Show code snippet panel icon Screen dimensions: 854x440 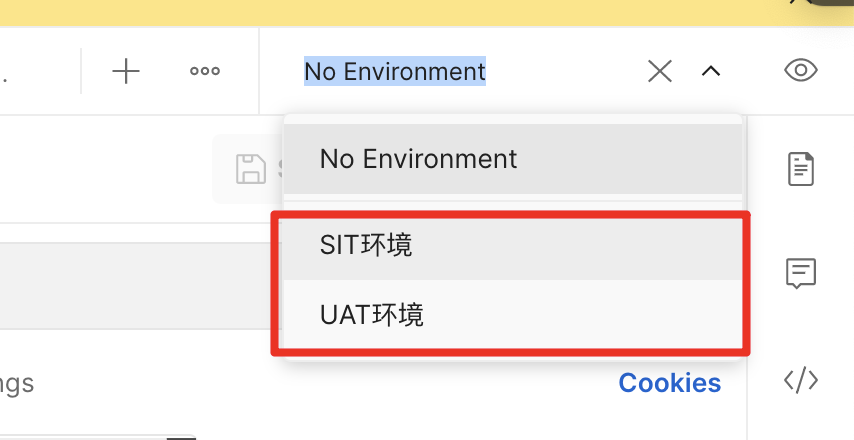point(801,380)
